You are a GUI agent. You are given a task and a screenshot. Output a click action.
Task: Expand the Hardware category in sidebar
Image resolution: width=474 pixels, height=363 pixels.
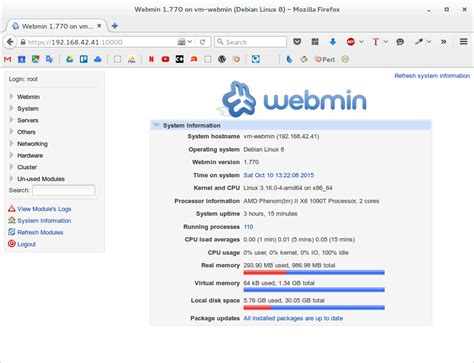click(11, 155)
